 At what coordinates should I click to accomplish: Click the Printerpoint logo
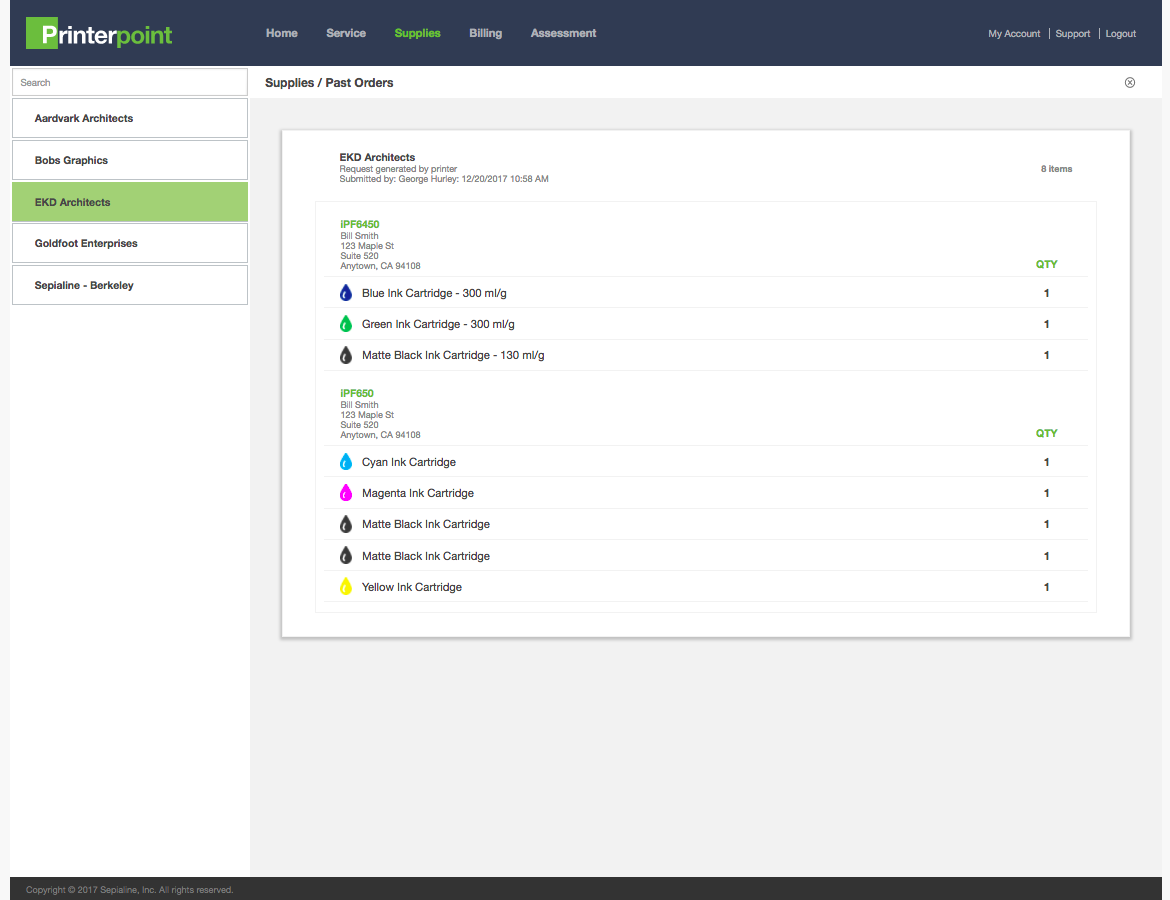pyautogui.click(x=99, y=34)
